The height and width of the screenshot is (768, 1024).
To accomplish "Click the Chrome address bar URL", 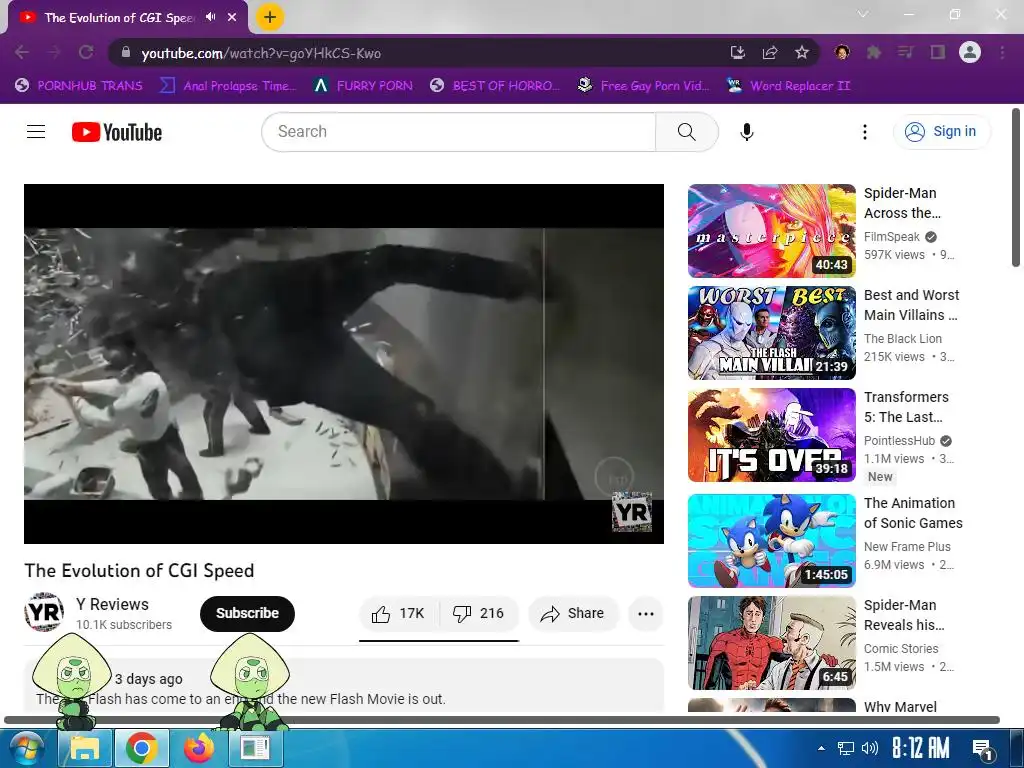I will (x=261, y=53).
